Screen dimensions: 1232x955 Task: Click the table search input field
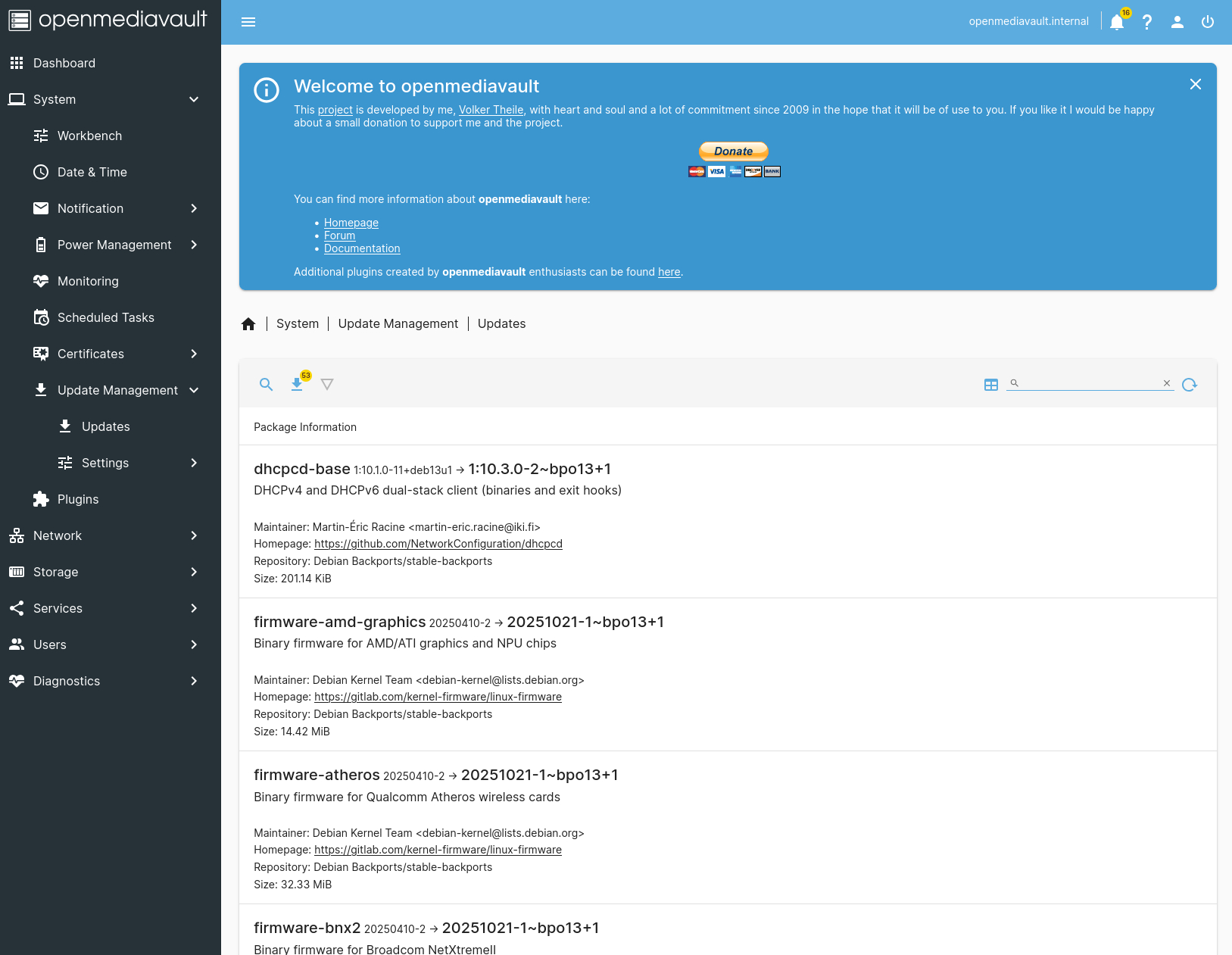(1090, 383)
